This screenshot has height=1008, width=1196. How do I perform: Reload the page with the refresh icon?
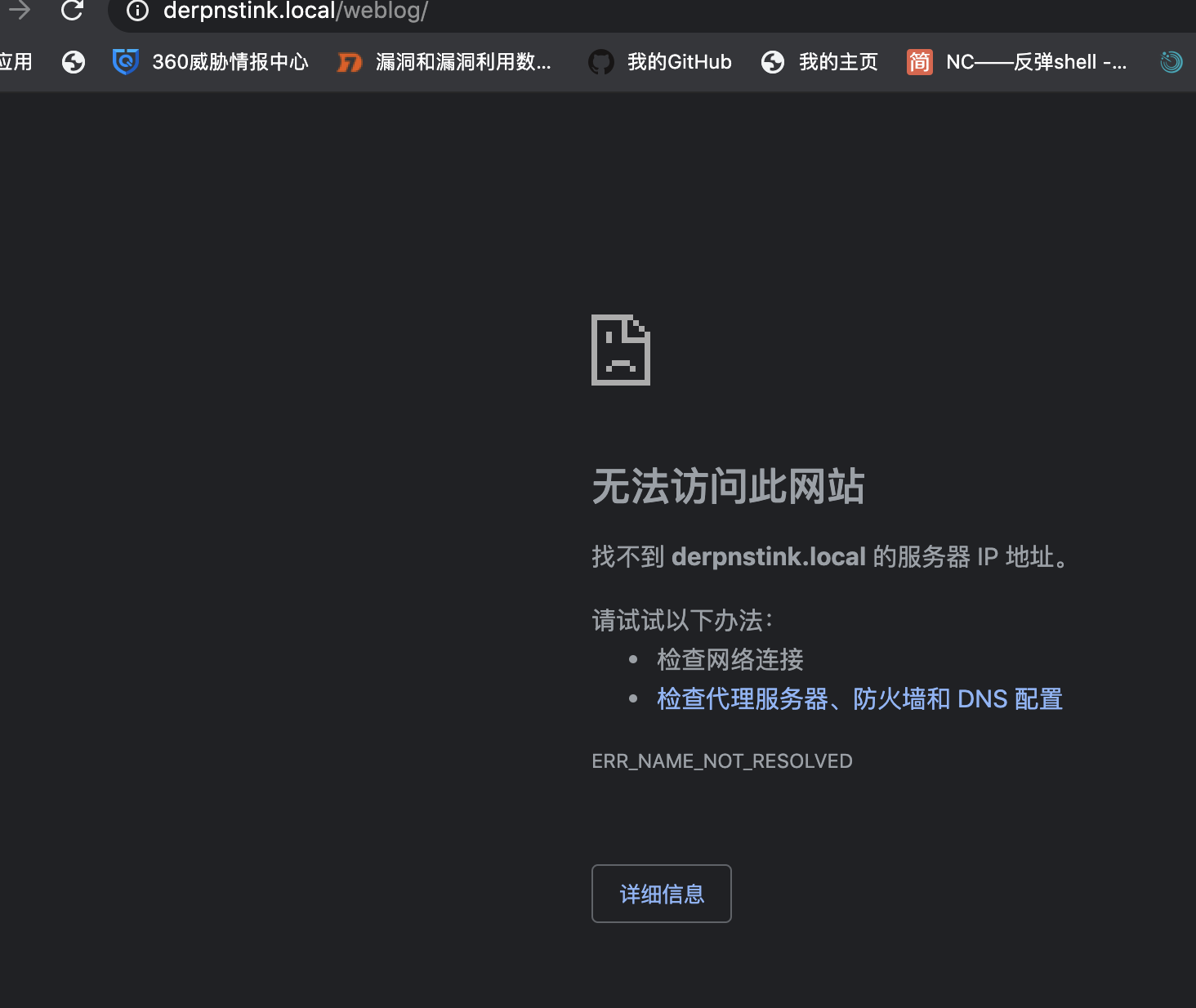tap(72, 10)
